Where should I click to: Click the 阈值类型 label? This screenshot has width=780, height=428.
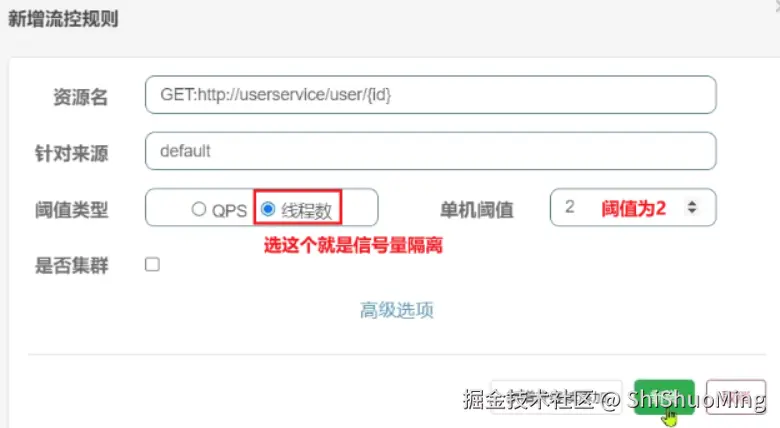coord(72,210)
